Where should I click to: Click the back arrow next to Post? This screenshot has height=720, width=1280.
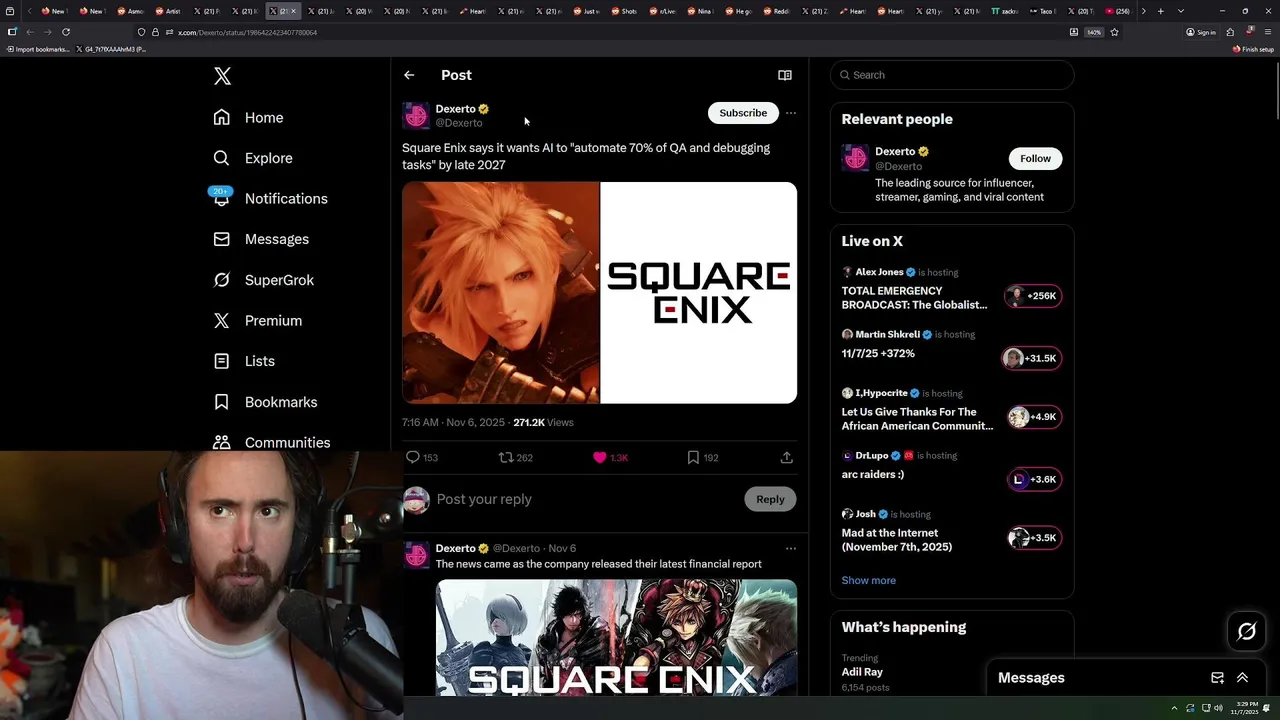pos(409,75)
